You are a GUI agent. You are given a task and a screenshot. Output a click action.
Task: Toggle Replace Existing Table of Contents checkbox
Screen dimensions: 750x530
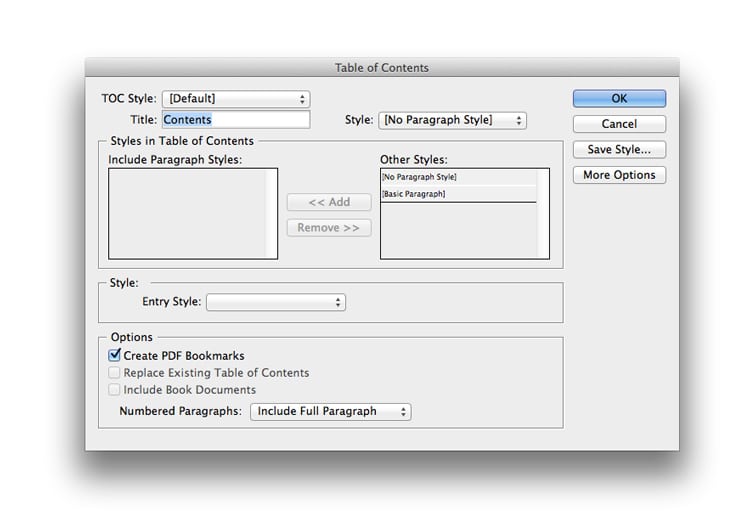tap(114, 373)
